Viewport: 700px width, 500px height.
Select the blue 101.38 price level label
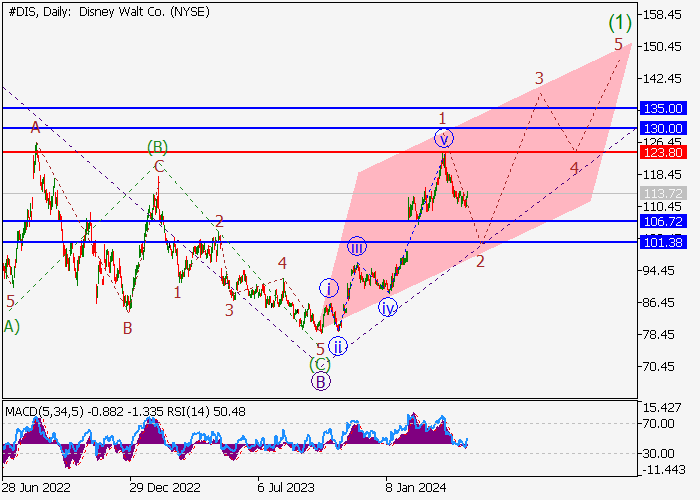click(x=663, y=242)
